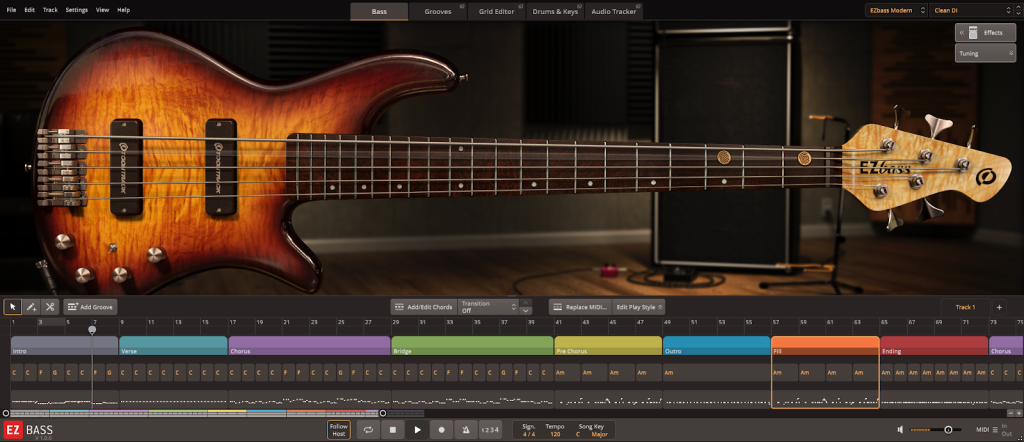Select the scissors cut tool
1024x442 pixels.
pos(50,307)
